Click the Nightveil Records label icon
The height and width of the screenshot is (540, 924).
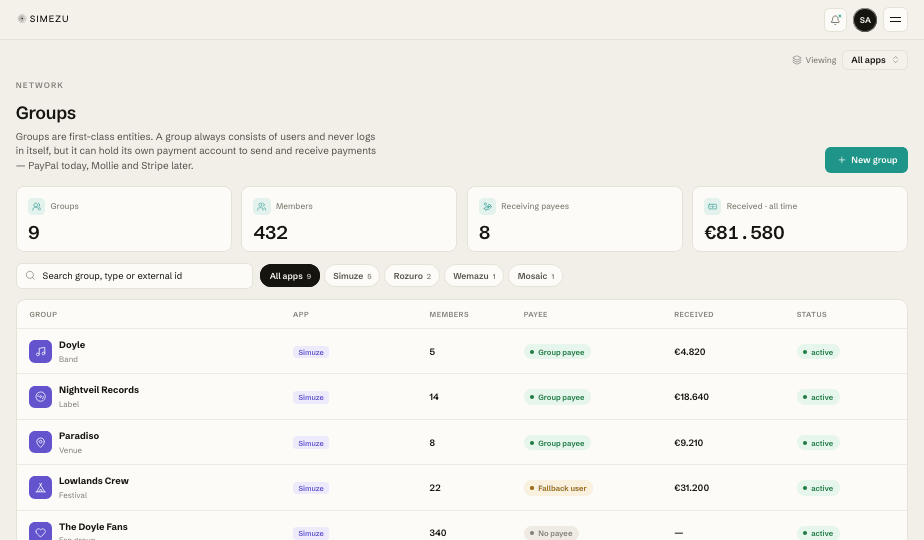click(41, 397)
